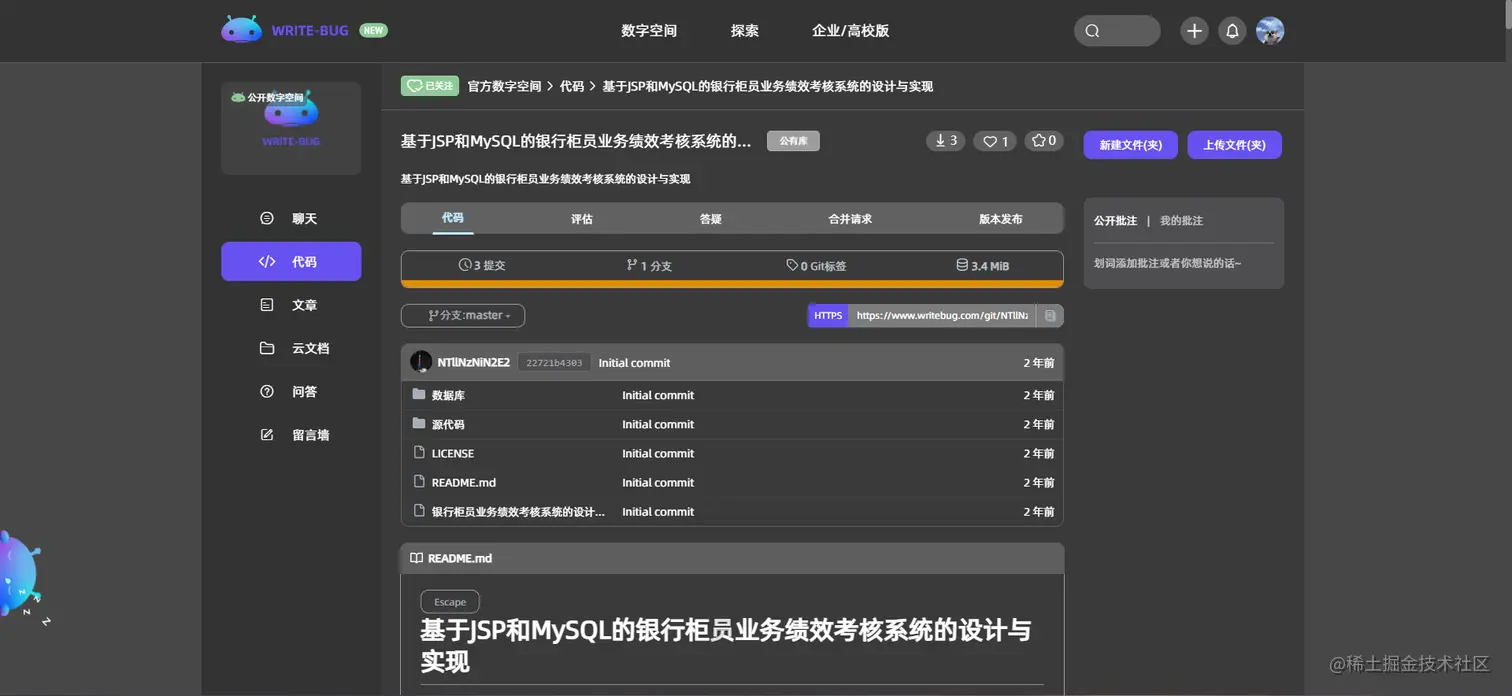Click the plus icon to create new content
The image size is (1512, 696).
click(1193, 30)
